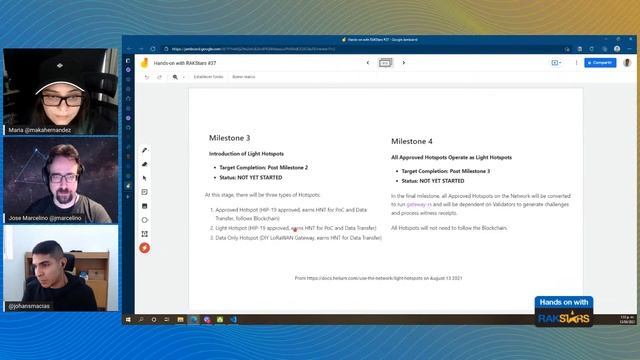Viewport: 640px width, 360px height.
Task: Click the browser forward arrow
Action: (x=141, y=49)
